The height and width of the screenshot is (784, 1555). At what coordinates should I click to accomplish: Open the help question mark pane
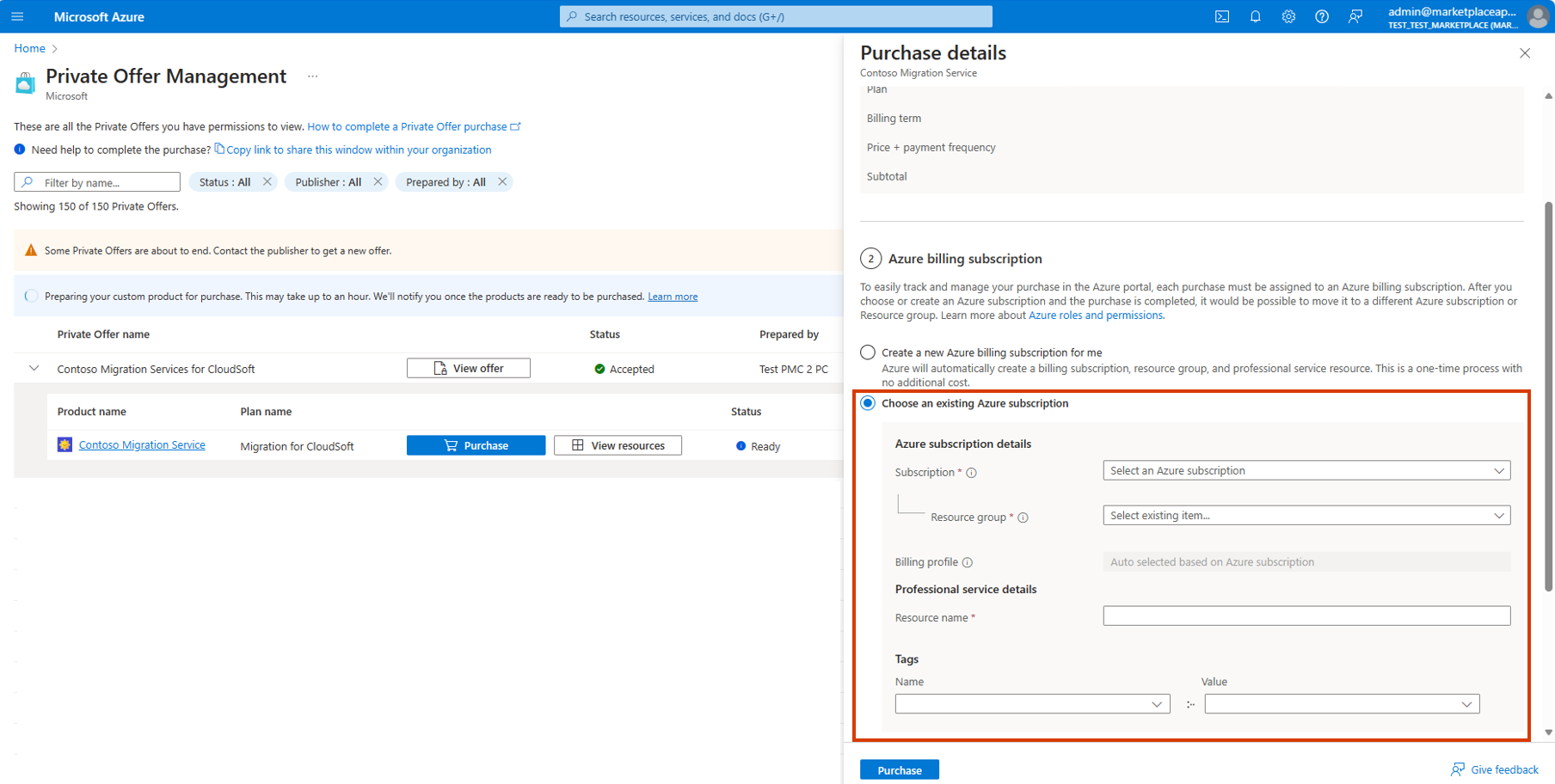pyautogui.click(x=1322, y=16)
